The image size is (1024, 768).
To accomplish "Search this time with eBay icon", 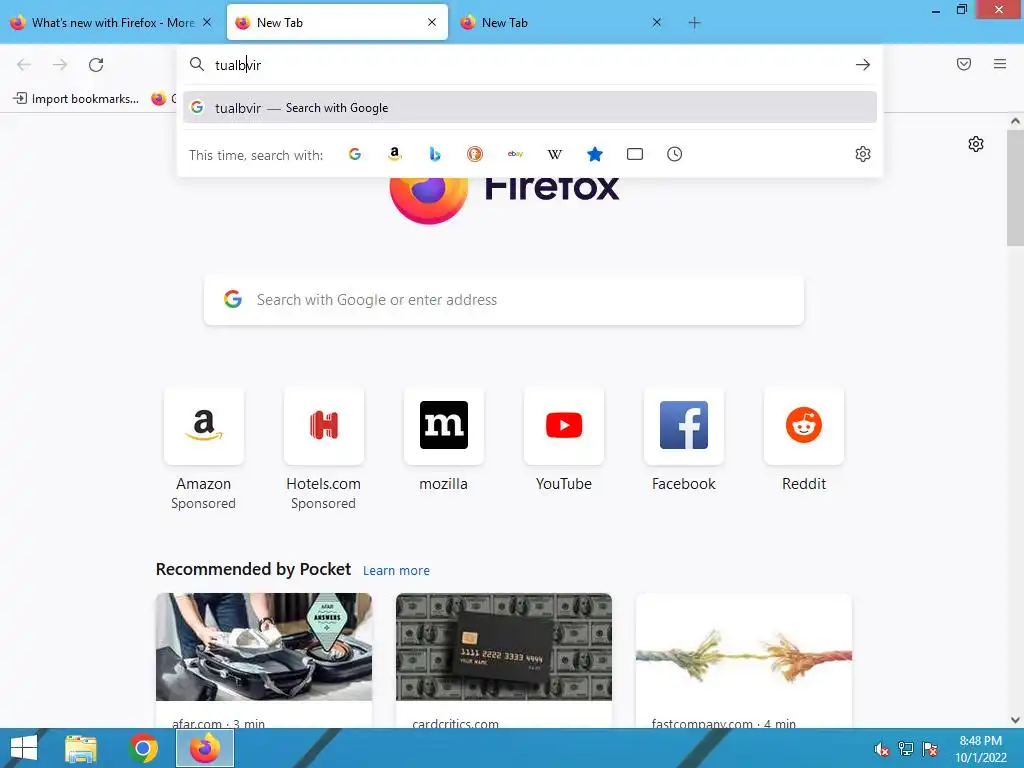I will [515, 154].
